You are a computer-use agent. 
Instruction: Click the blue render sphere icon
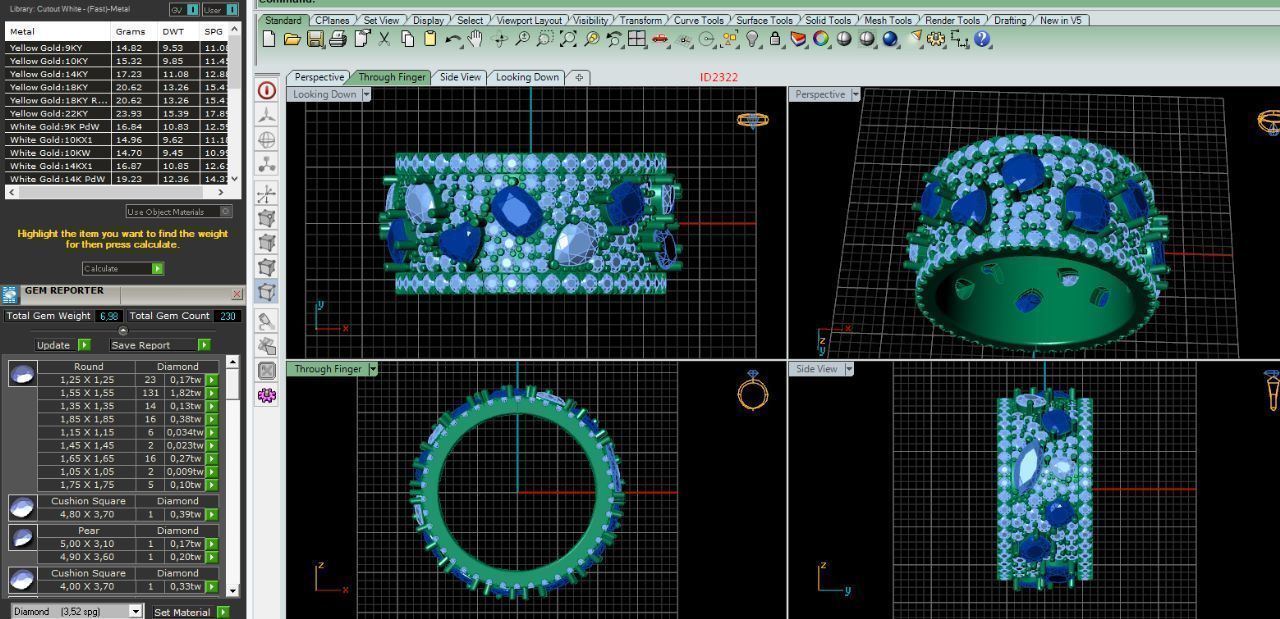[x=890, y=39]
